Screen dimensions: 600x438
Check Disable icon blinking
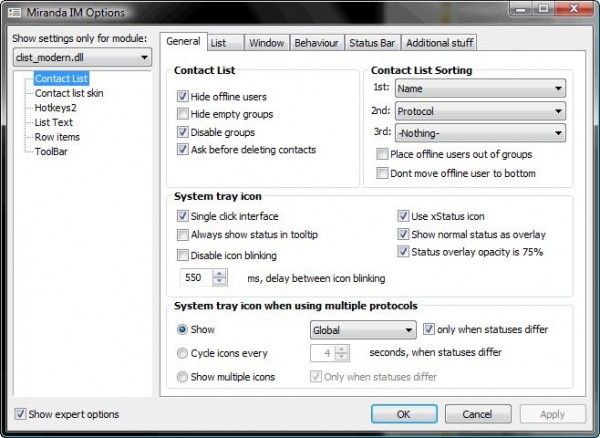tap(183, 255)
